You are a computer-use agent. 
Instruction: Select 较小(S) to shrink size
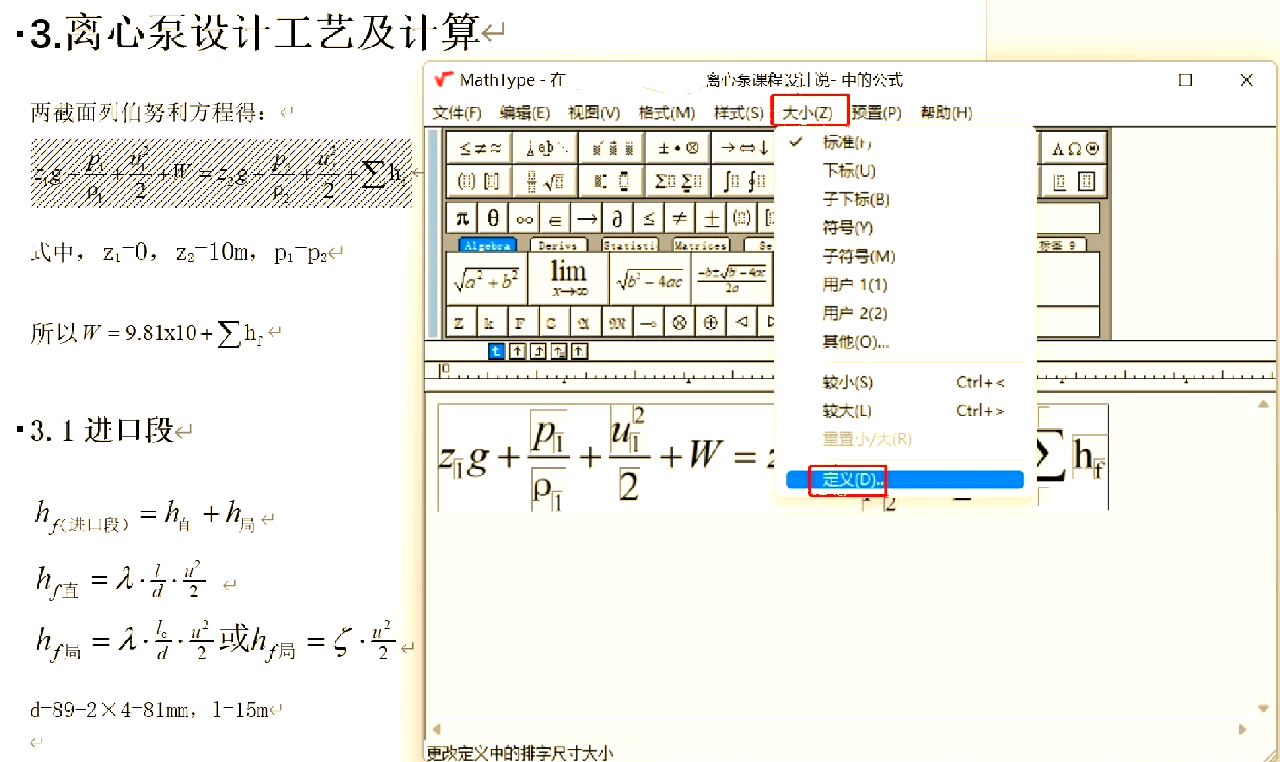click(x=904, y=382)
